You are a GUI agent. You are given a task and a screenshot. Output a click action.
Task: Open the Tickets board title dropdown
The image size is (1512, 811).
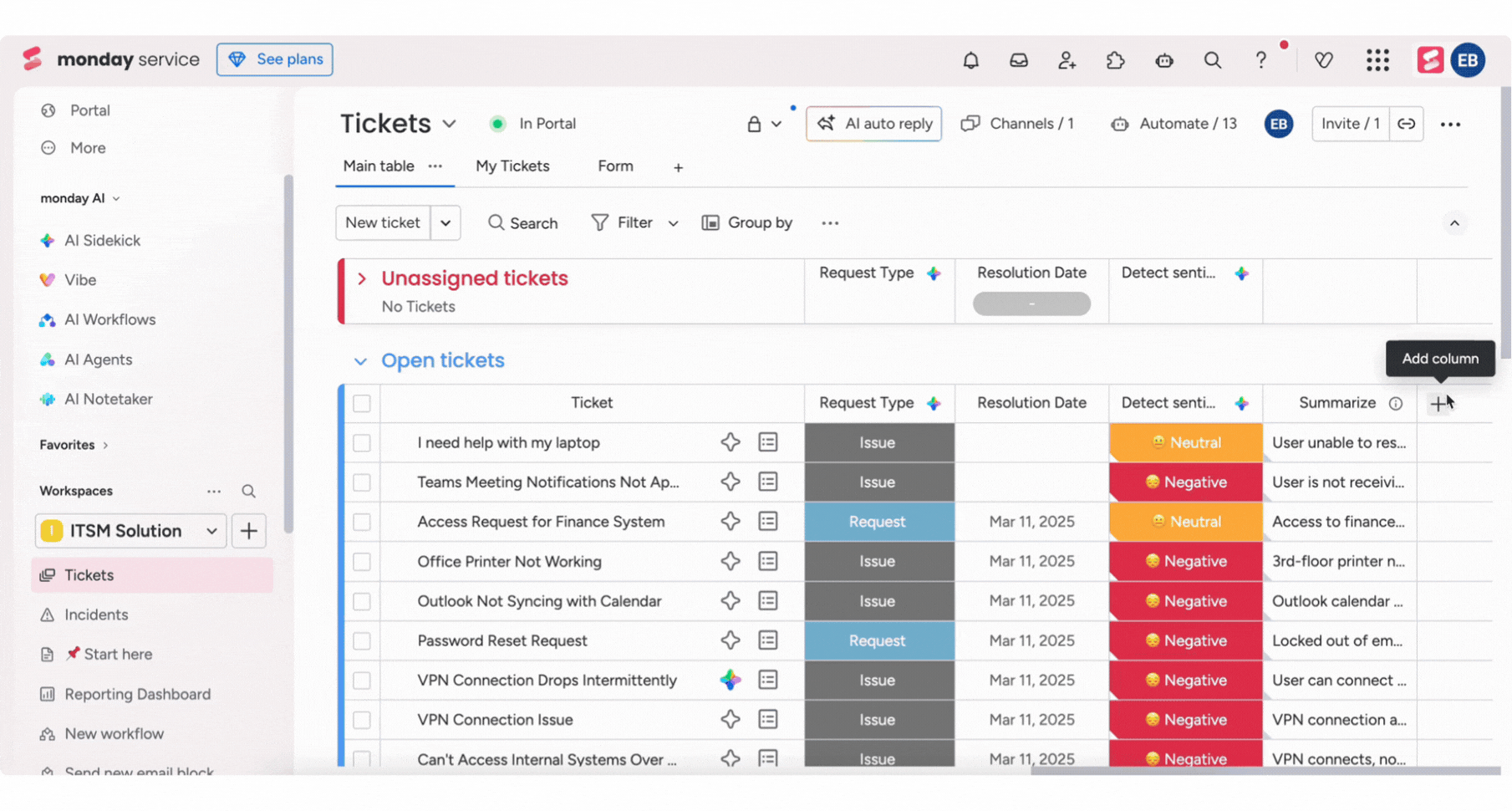[449, 124]
